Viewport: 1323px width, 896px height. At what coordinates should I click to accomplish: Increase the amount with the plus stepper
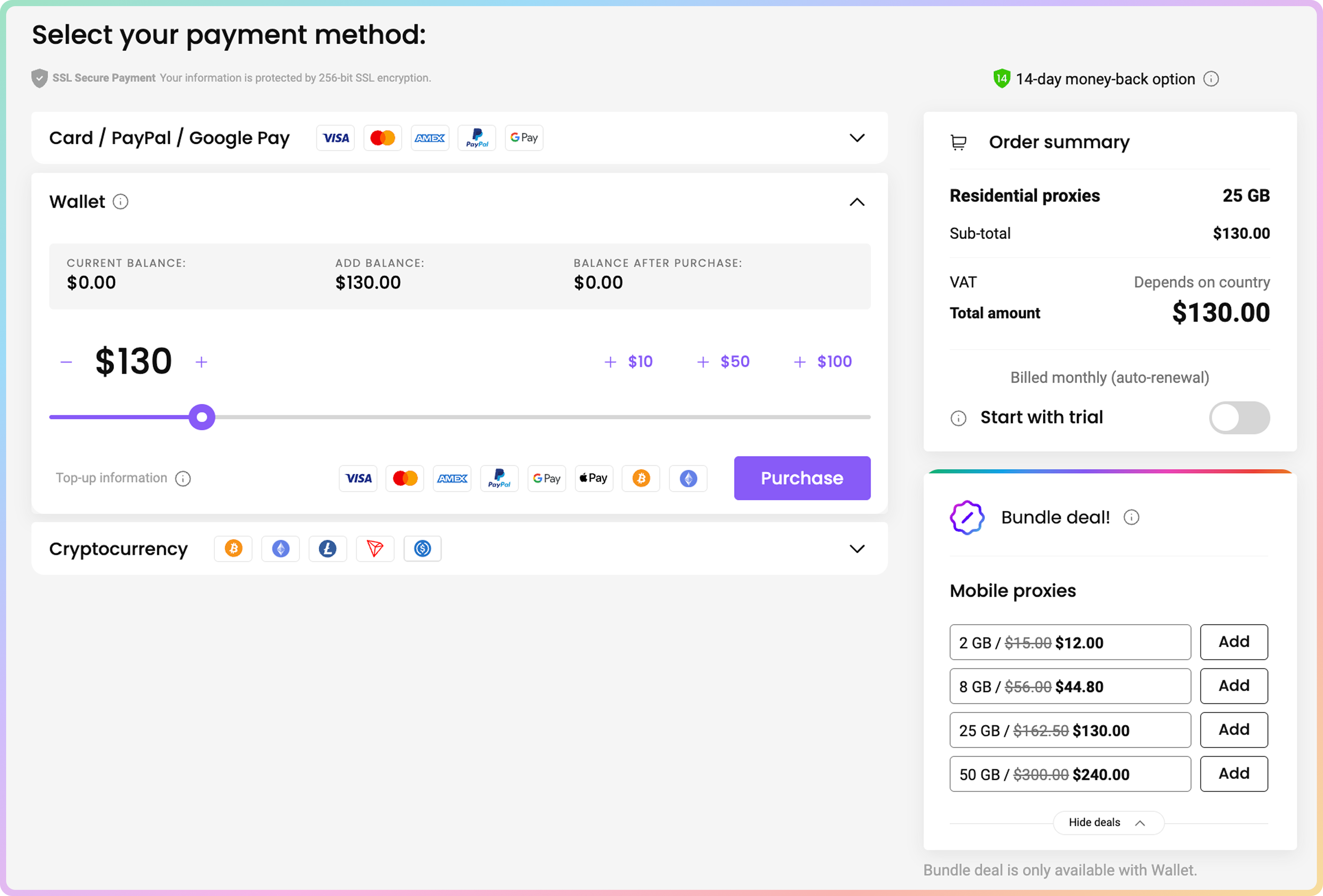point(201,362)
